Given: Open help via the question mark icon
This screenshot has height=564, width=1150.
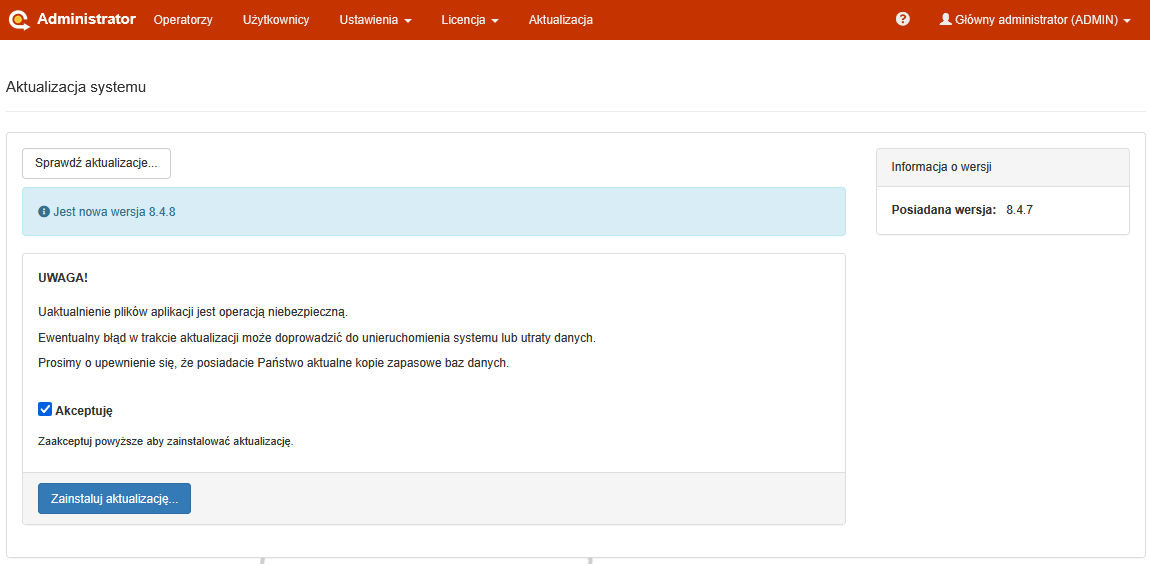Looking at the screenshot, I should (x=903, y=19).
